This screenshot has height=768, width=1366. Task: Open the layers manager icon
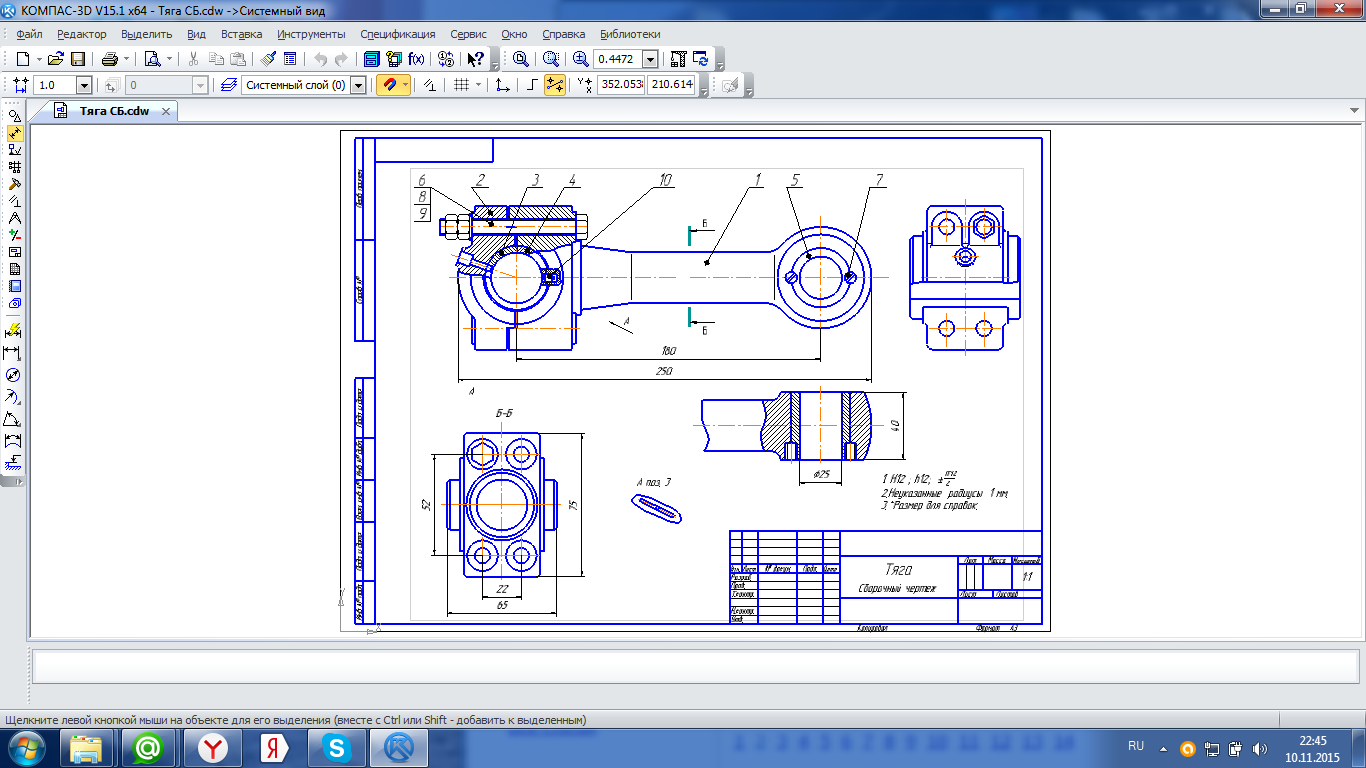pyautogui.click(x=228, y=85)
